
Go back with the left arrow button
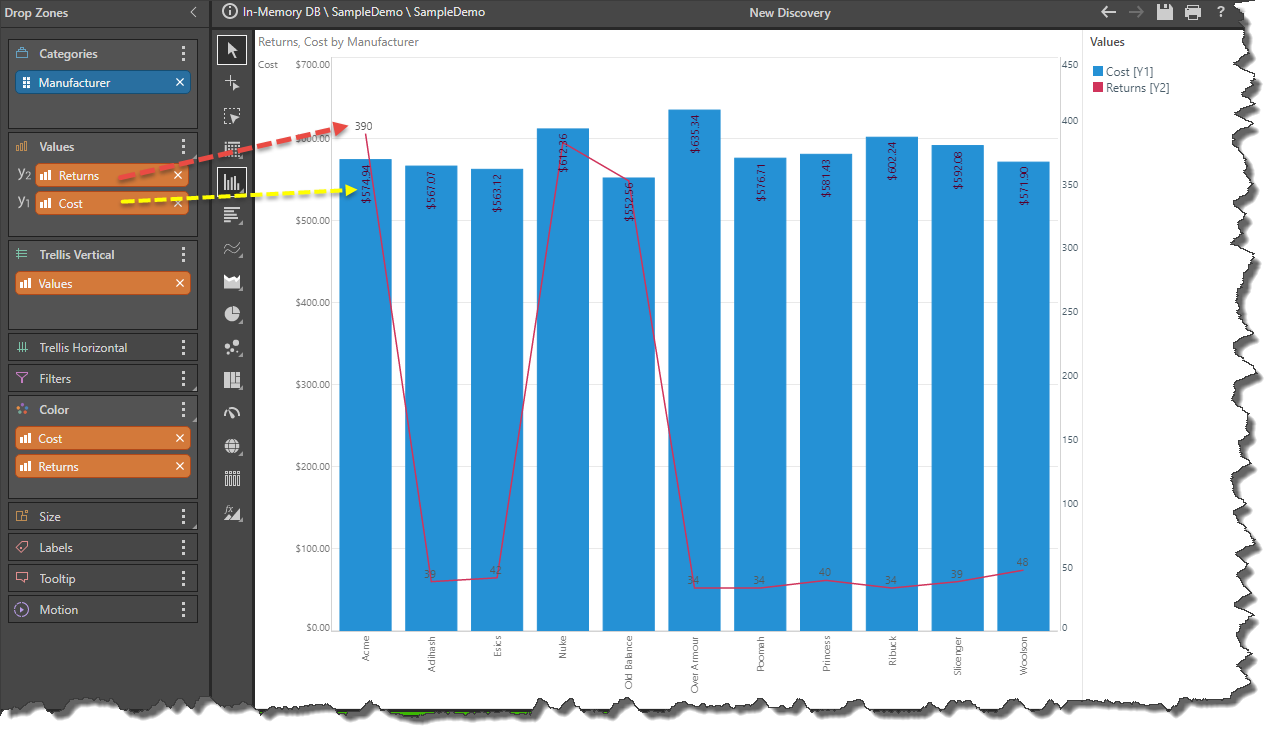coord(1108,12)
